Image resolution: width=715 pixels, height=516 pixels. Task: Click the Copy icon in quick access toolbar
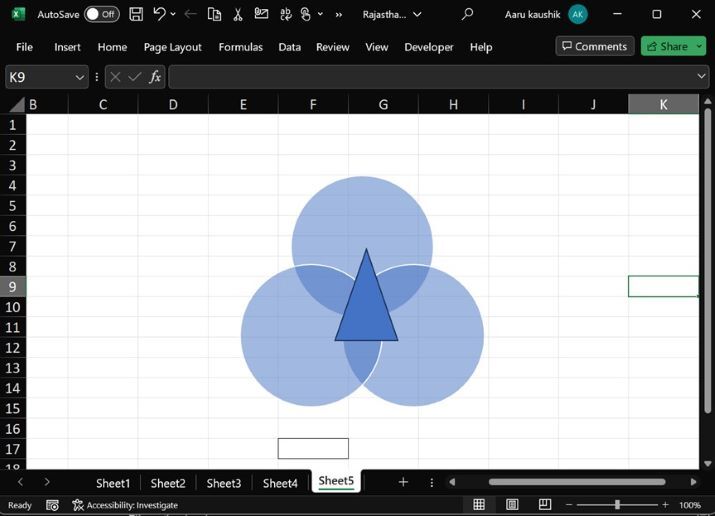click(x=214, y=14)
